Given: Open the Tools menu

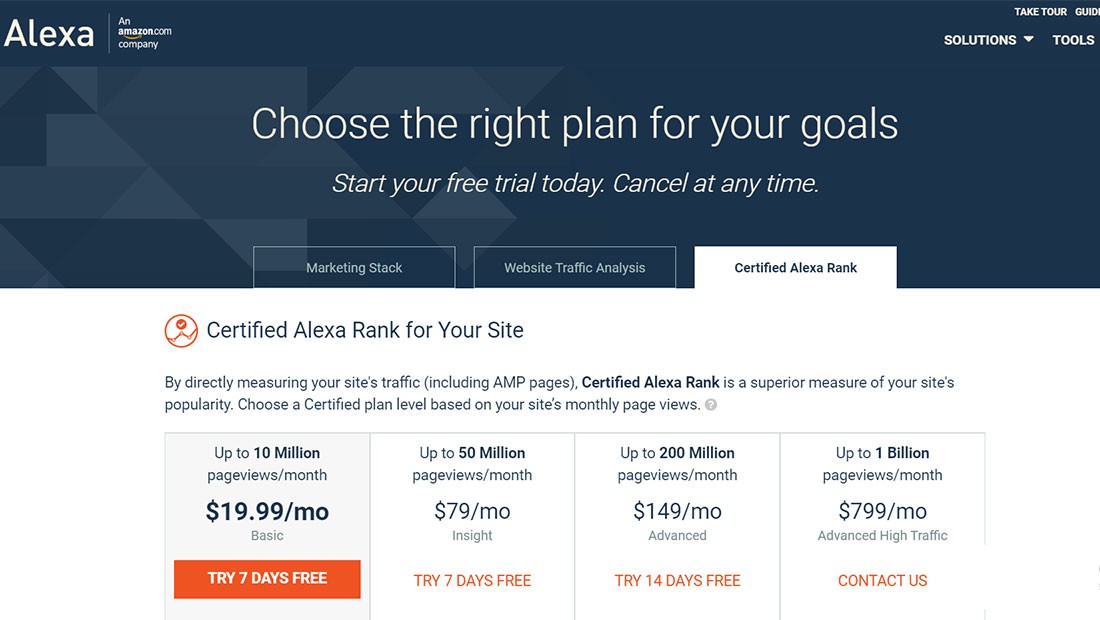Looking at the screenshot, I should [1073, 40].
